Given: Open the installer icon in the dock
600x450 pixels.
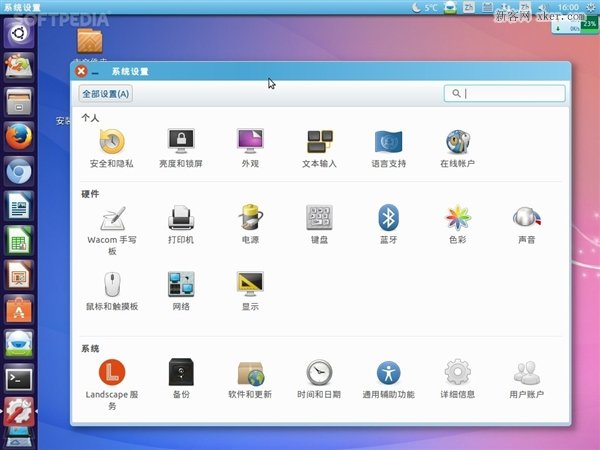Looking at the screenshot, I should (19, 67).
